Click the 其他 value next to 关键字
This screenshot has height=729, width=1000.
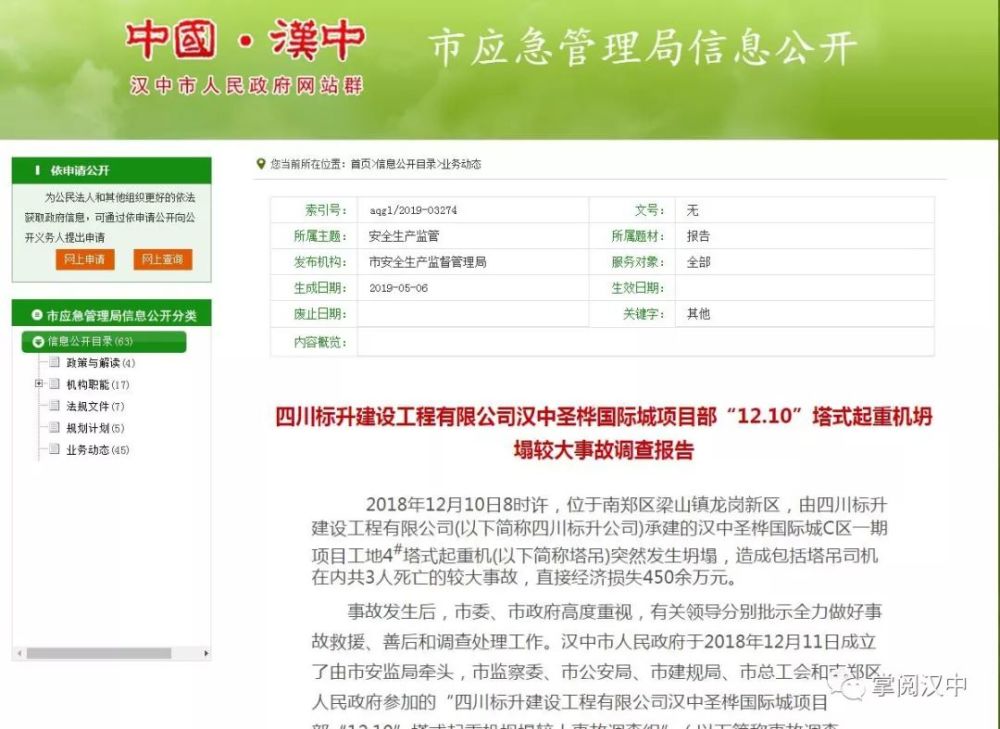[x=698, y=314]
